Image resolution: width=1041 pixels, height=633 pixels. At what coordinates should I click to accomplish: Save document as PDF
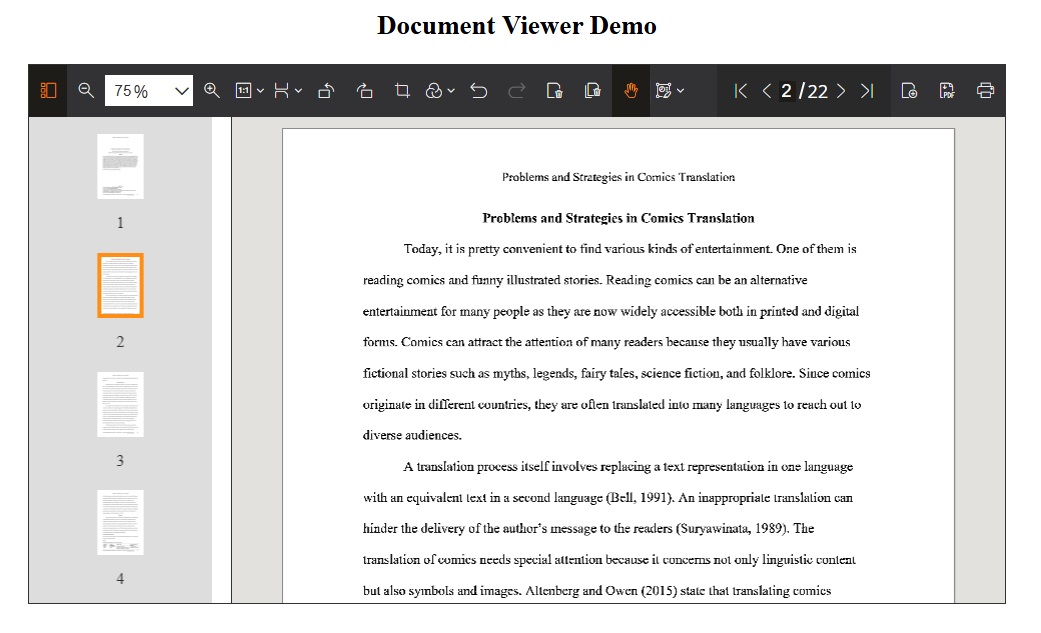tap(947, 91)
